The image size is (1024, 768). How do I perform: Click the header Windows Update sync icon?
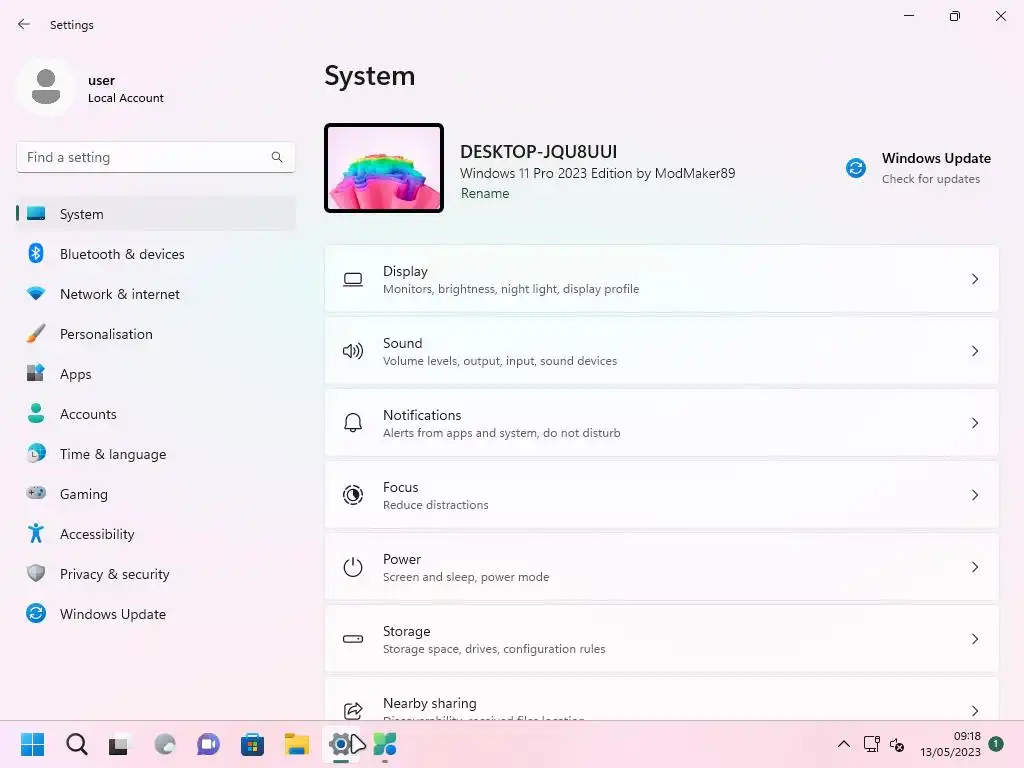click(856, 168)
